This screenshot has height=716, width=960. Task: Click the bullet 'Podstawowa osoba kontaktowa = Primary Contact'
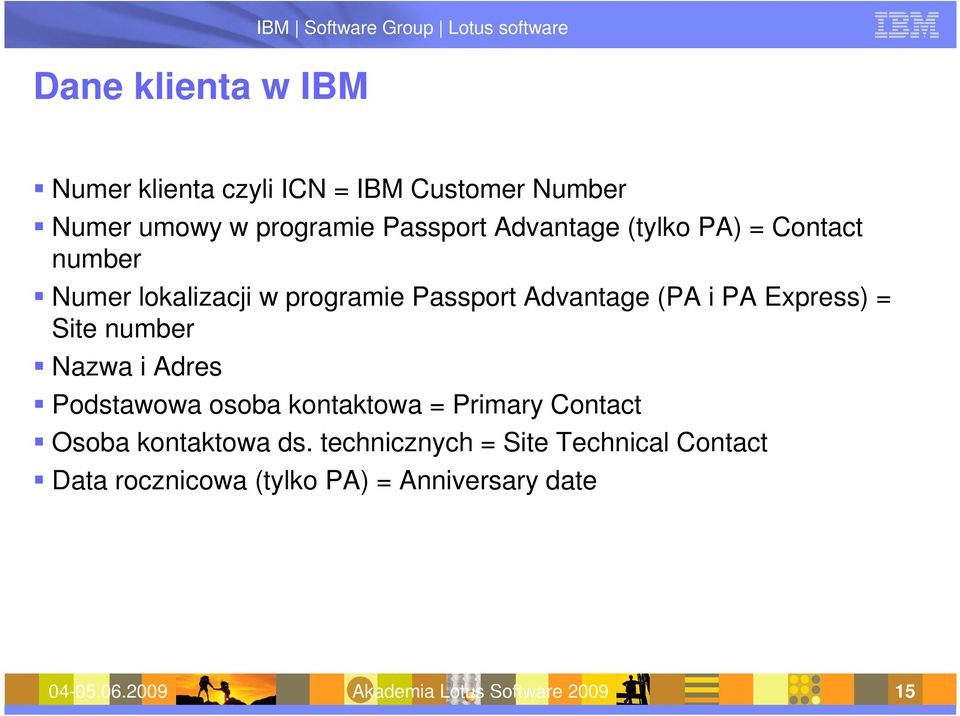click(x=347, y=405)
